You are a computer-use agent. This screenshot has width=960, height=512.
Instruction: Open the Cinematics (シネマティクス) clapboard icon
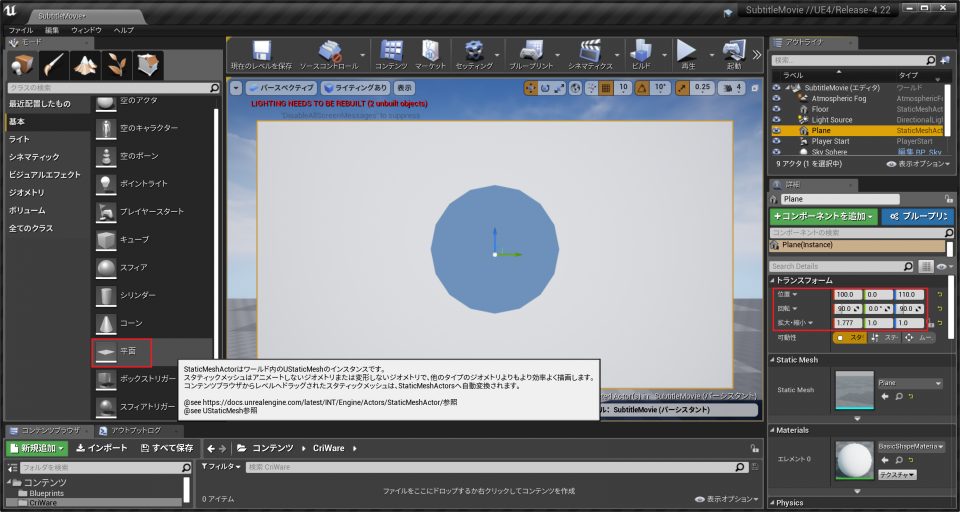[590, 55]
